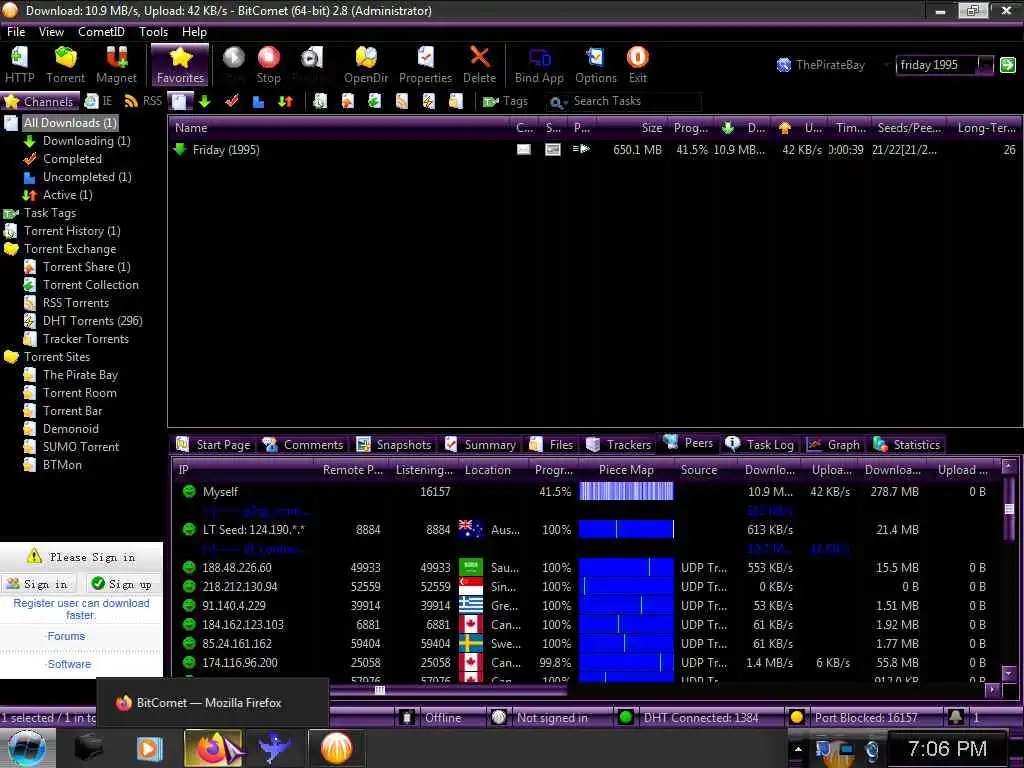Click the Exit toolbar button
Screen dimensions: 1024x768
[x=637, y=65]
